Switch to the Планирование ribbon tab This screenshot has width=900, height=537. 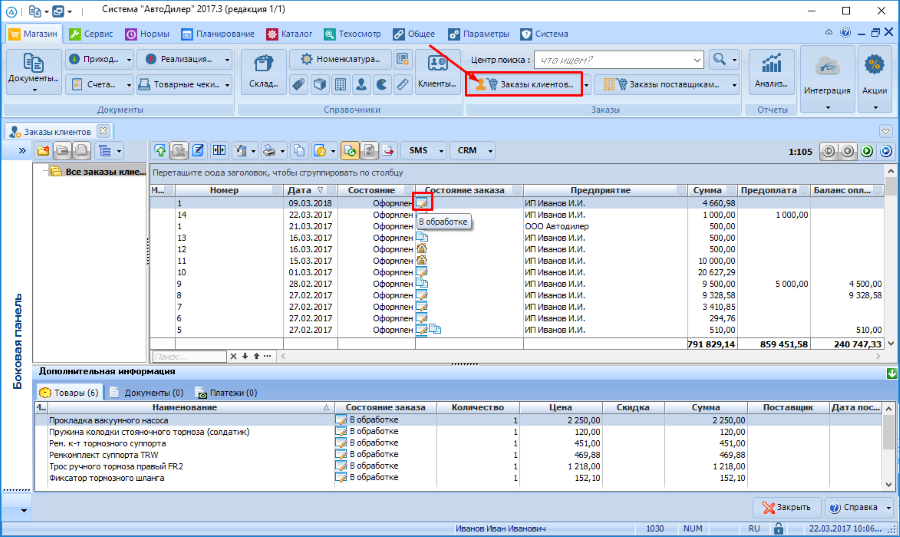(218, 34)
